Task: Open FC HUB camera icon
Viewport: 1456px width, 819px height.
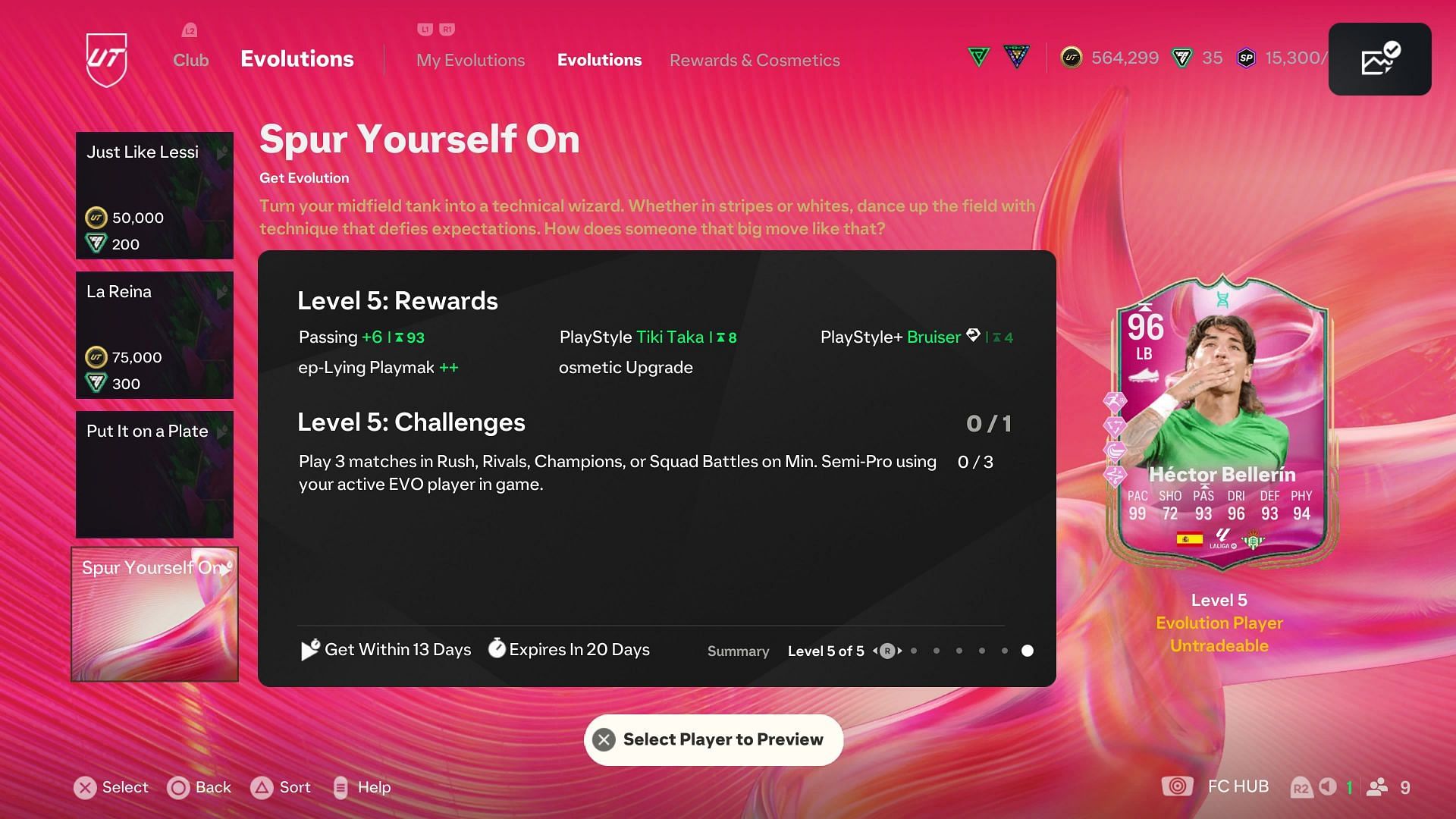Action: tap(1177, 786)
